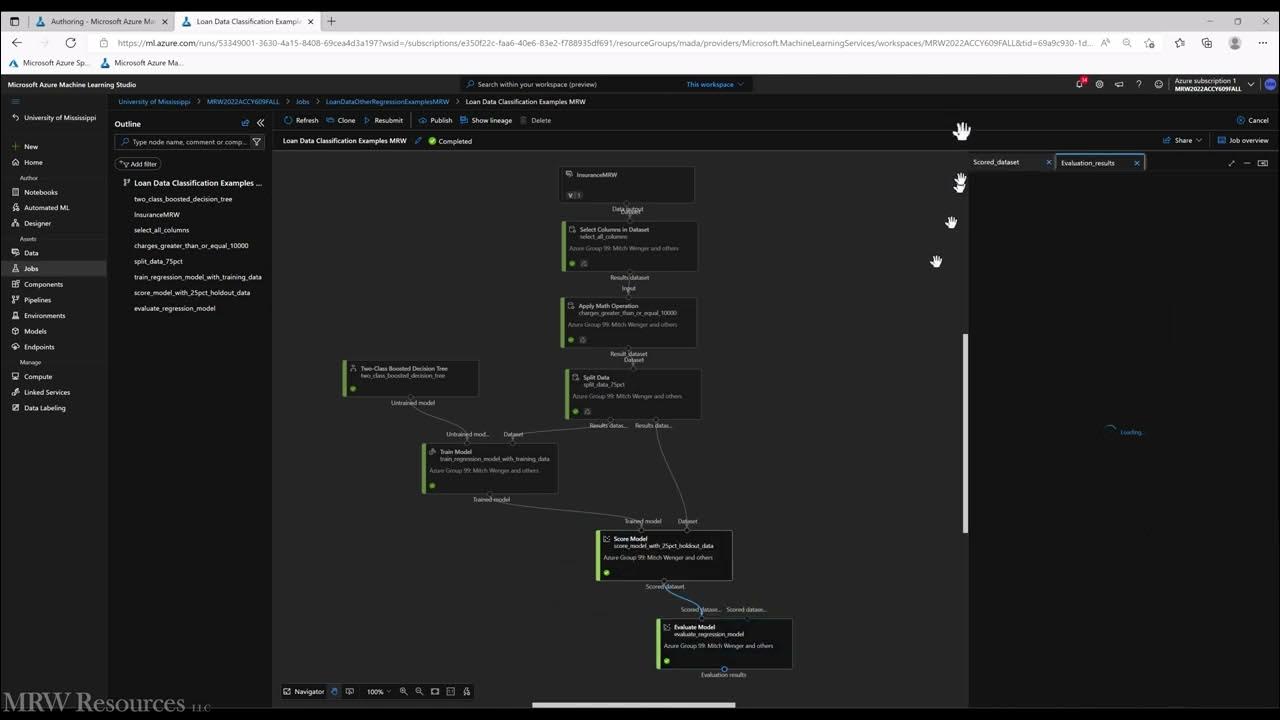Click the filter funnel icon in Outline search

256,142
